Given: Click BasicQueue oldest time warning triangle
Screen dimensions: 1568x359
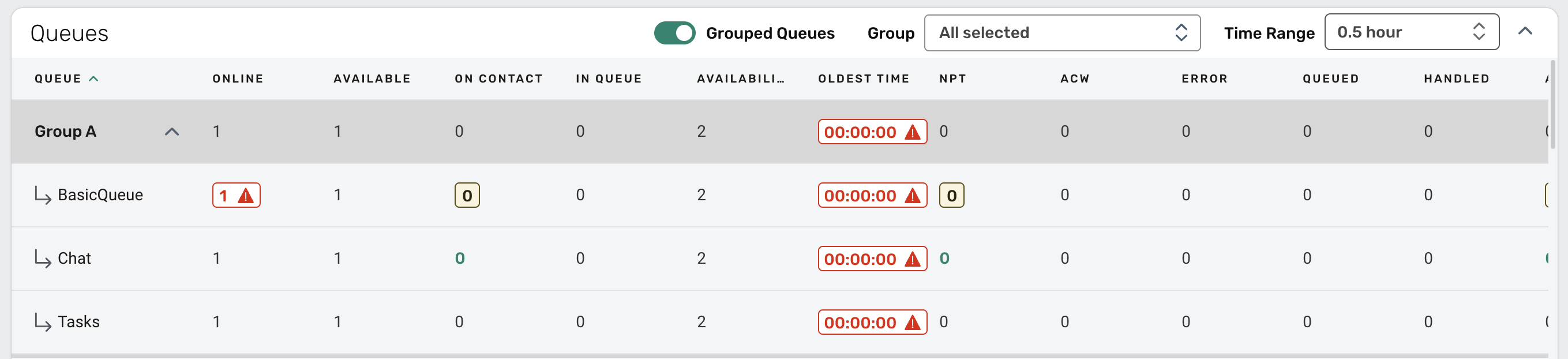Looking at the screenshot, I should click(912, 196).
